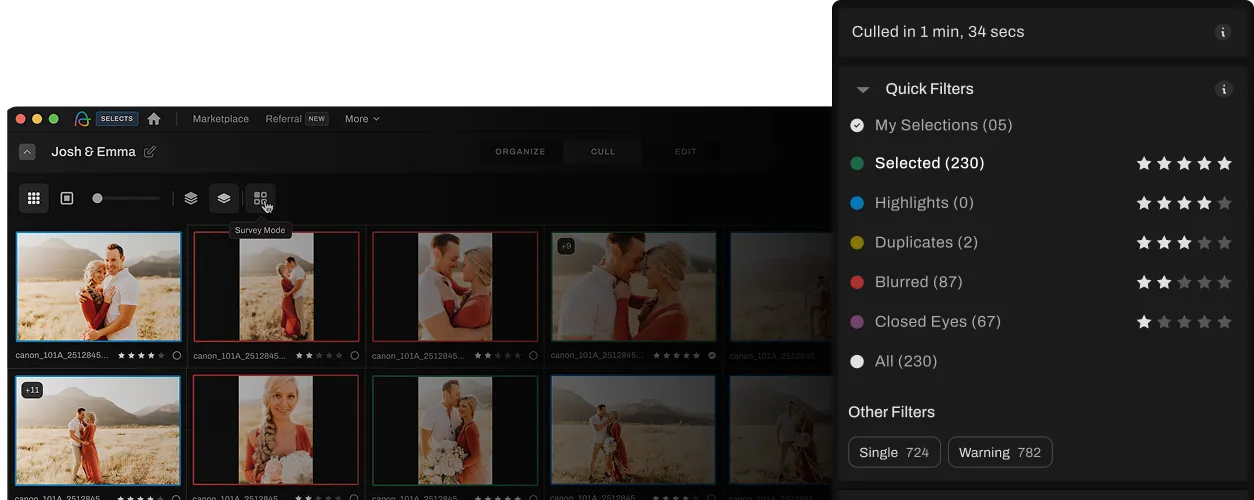Select the All (230) filter
Image resolution: width=1254 pixels, height=500 pixels.
pyautogui.click(x=905, y=361)
